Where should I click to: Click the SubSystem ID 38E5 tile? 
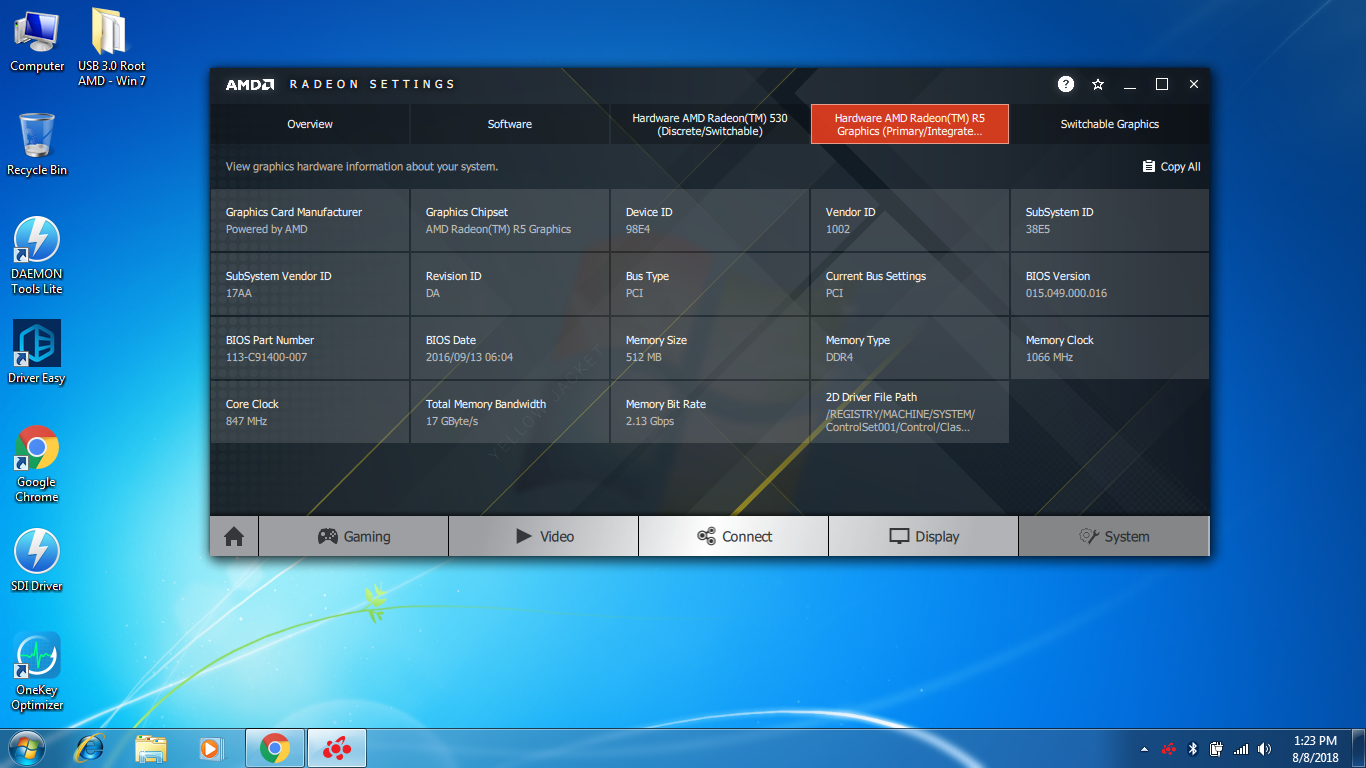(1110, 220)
